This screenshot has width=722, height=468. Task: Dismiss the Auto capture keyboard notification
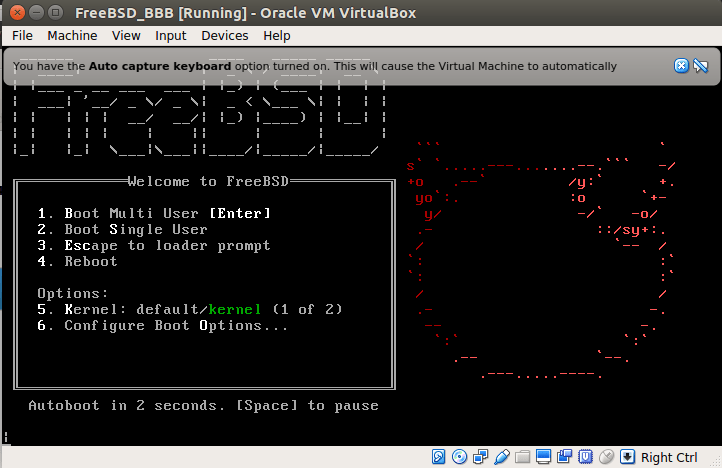pos(681,66)
